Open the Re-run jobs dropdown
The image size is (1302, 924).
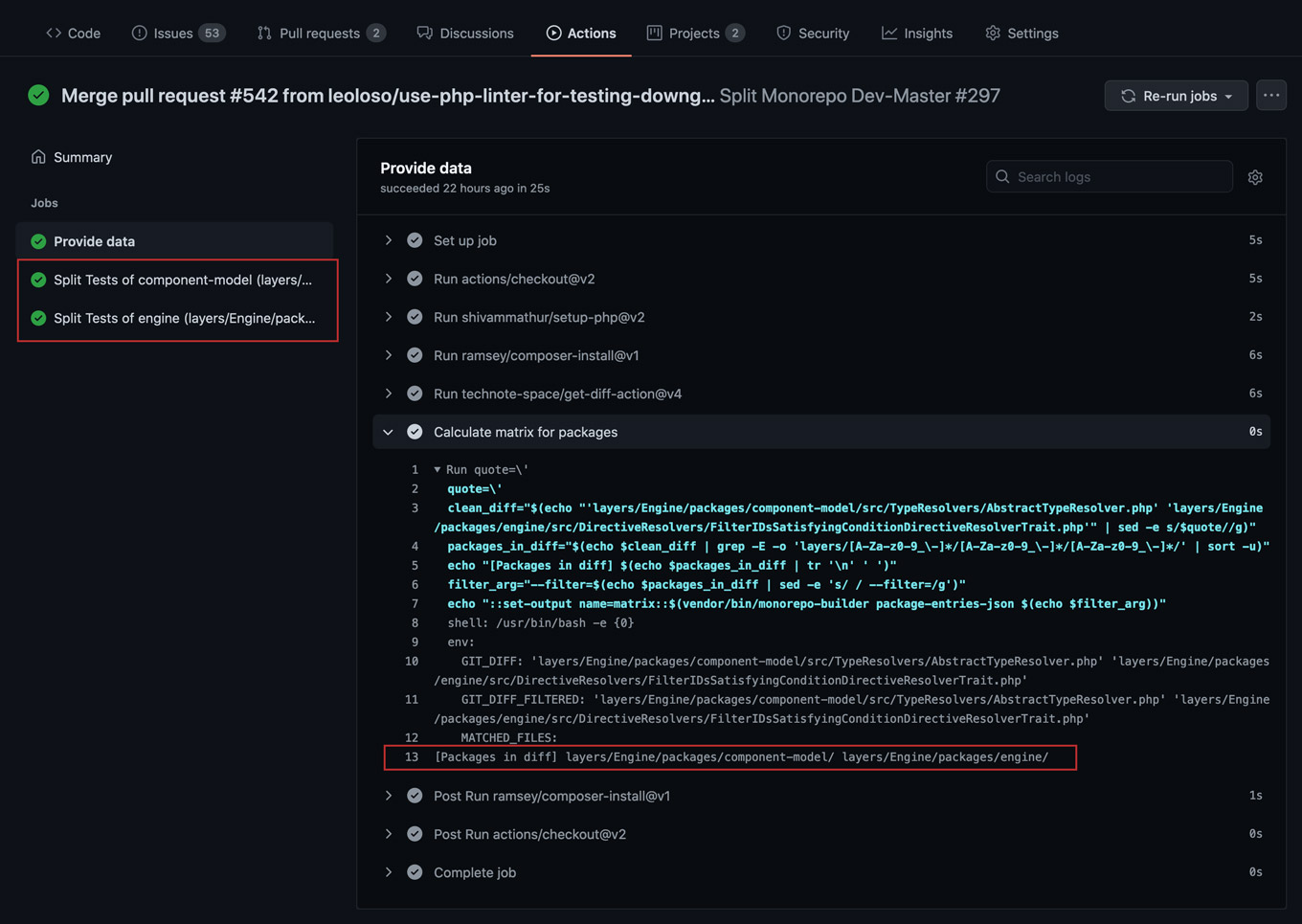coord(1176,96)
